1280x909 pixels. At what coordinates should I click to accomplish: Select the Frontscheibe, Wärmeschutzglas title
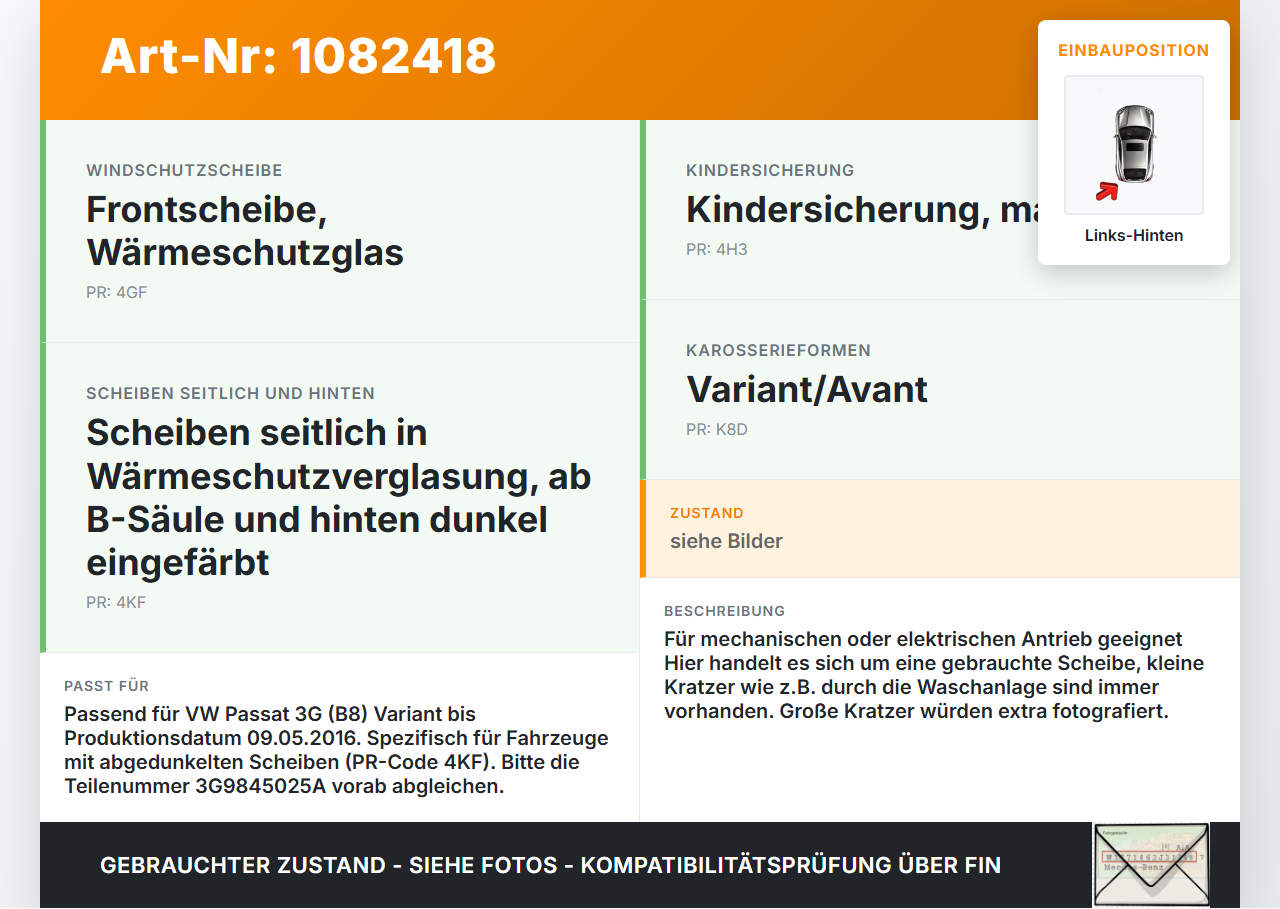pos(245,231)
